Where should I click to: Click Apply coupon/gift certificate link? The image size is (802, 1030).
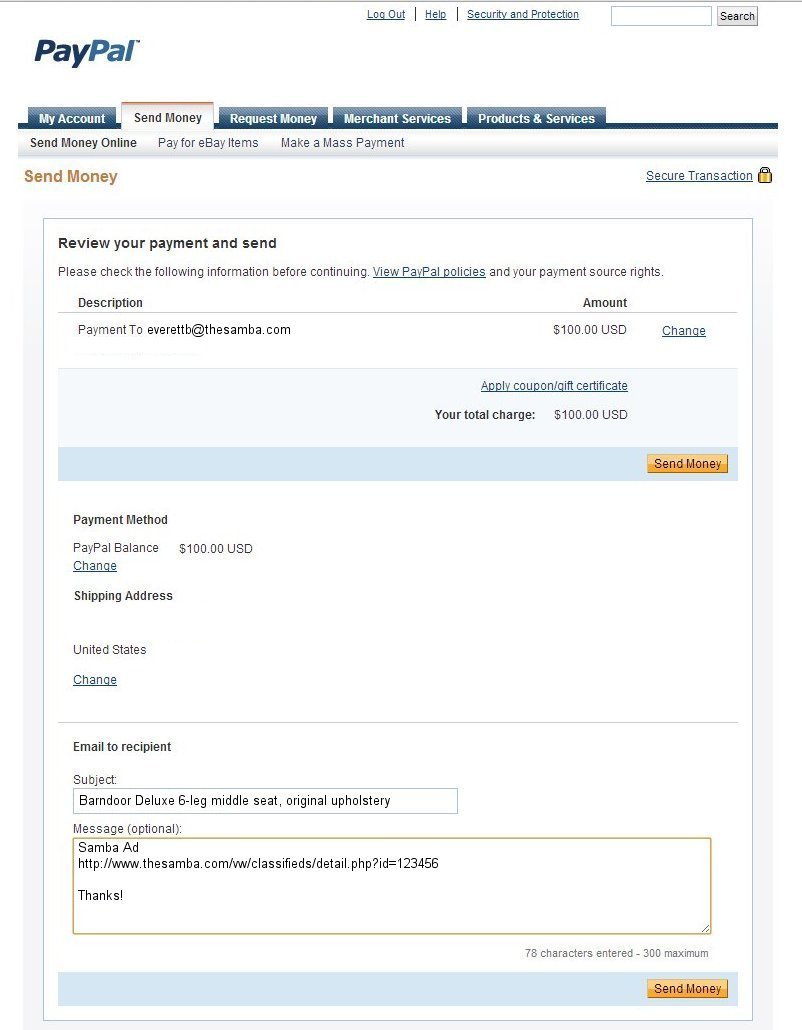(554, 386)
